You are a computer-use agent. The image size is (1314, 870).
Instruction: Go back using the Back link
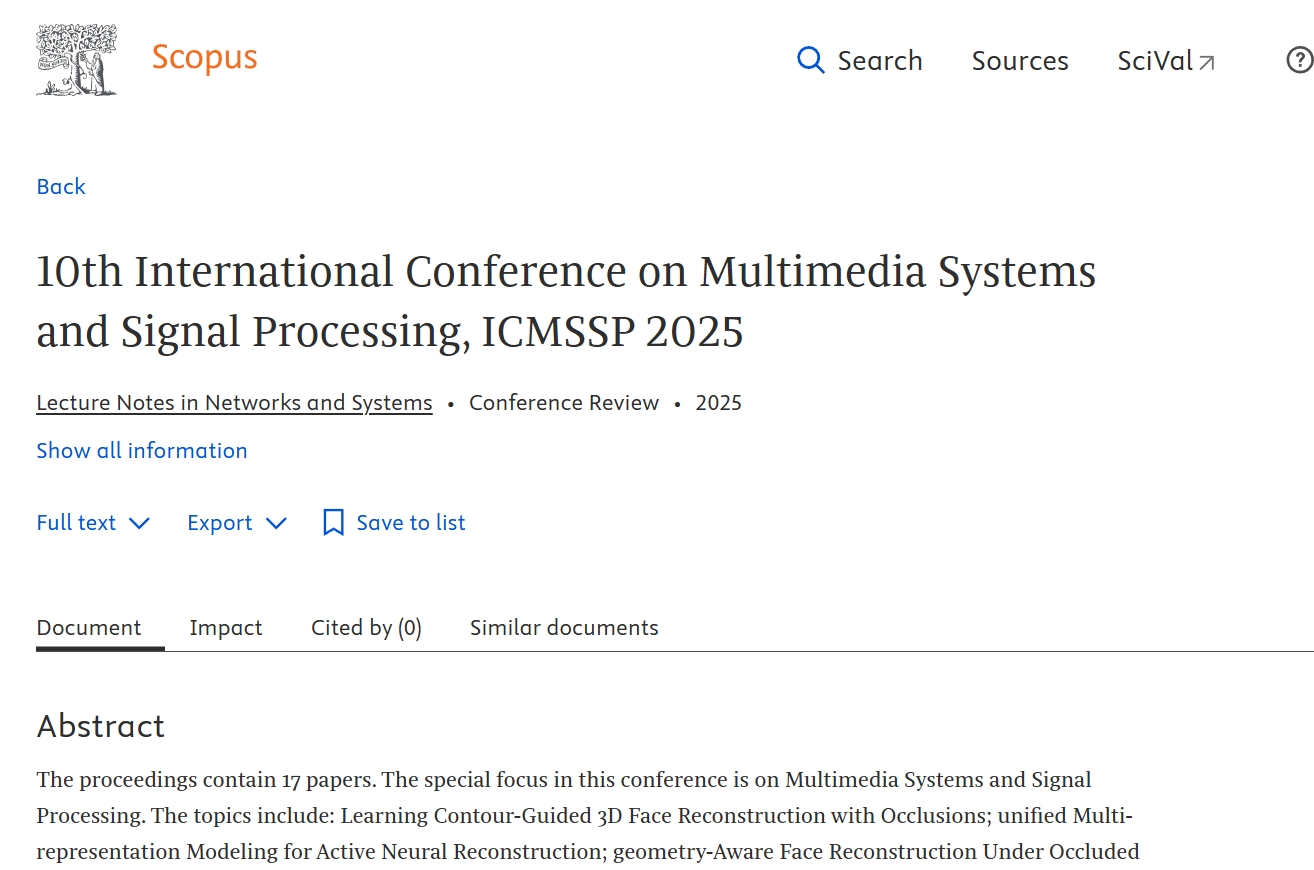point(61,187)
